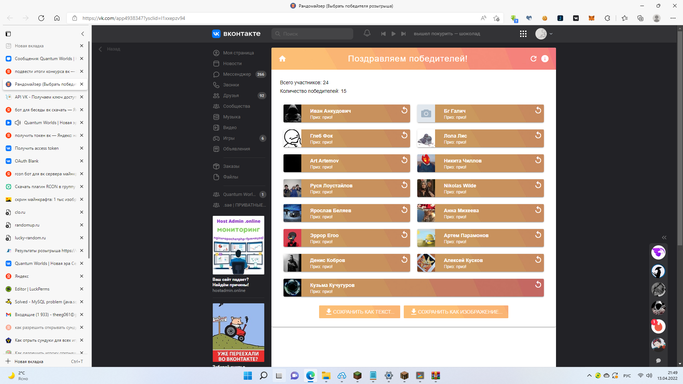The width and height of the screenshot is (683, 384).
Task: Click the refresh icon in orange header
Action: pyautogui.click(x=533, y=59)
